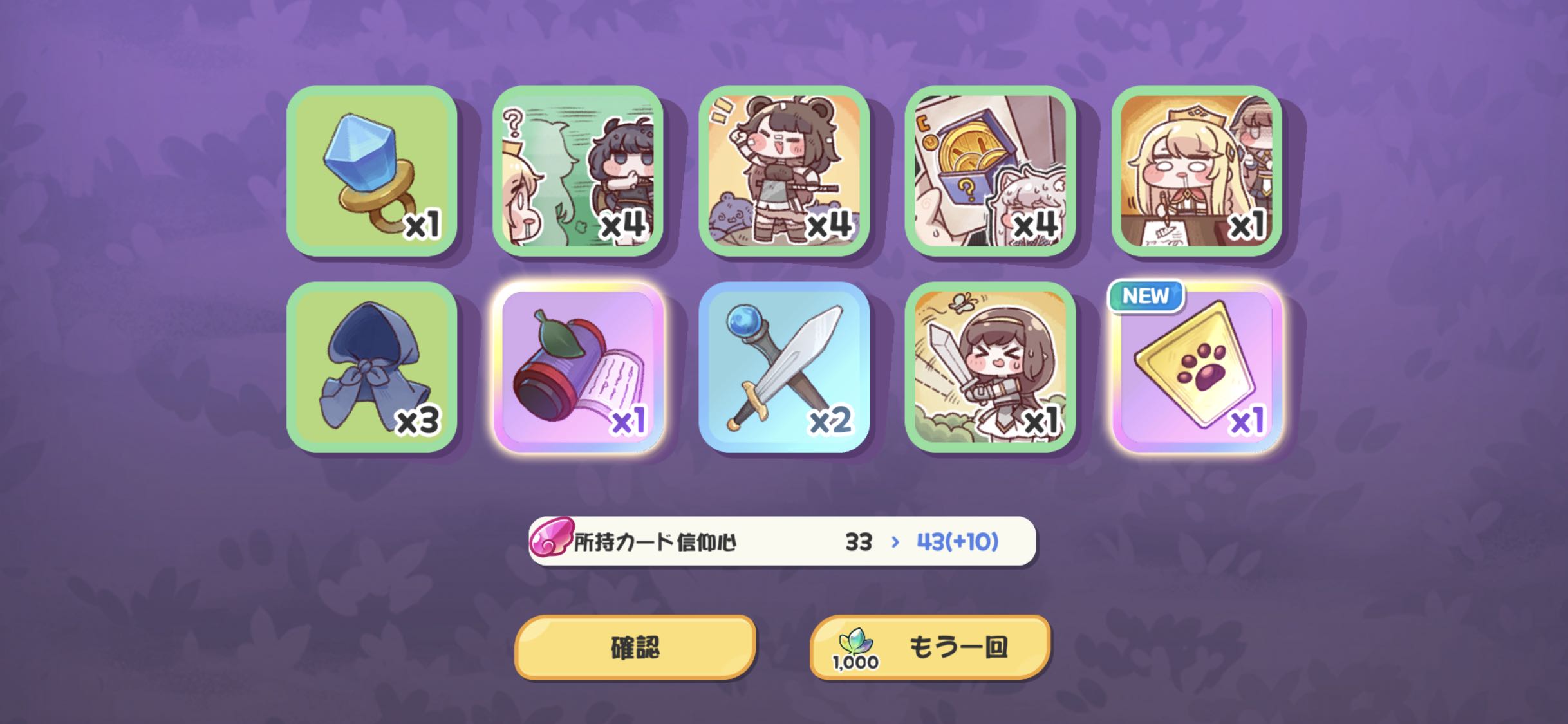Select the purple scroll with leaf item
Image resolution: width=1568 pixels, height=724 pixels.
click(579, 367)
